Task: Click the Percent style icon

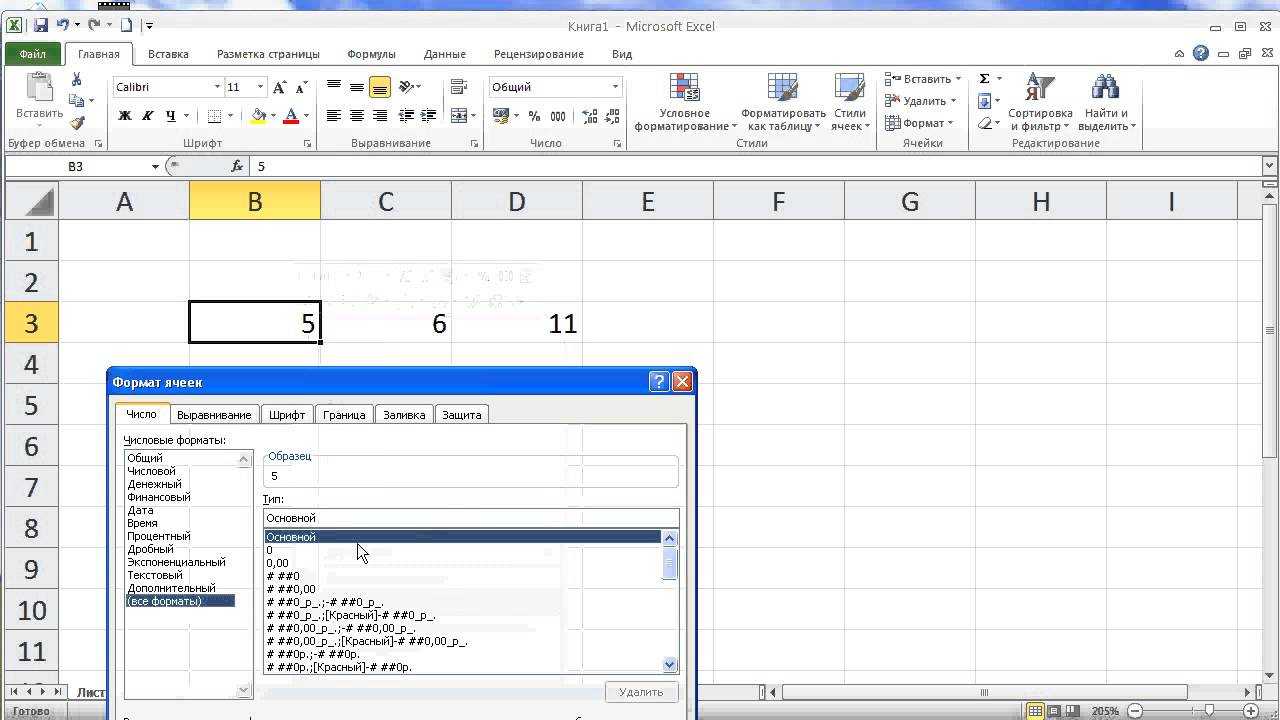Action: pyautogui.click(x=534, y=116)
